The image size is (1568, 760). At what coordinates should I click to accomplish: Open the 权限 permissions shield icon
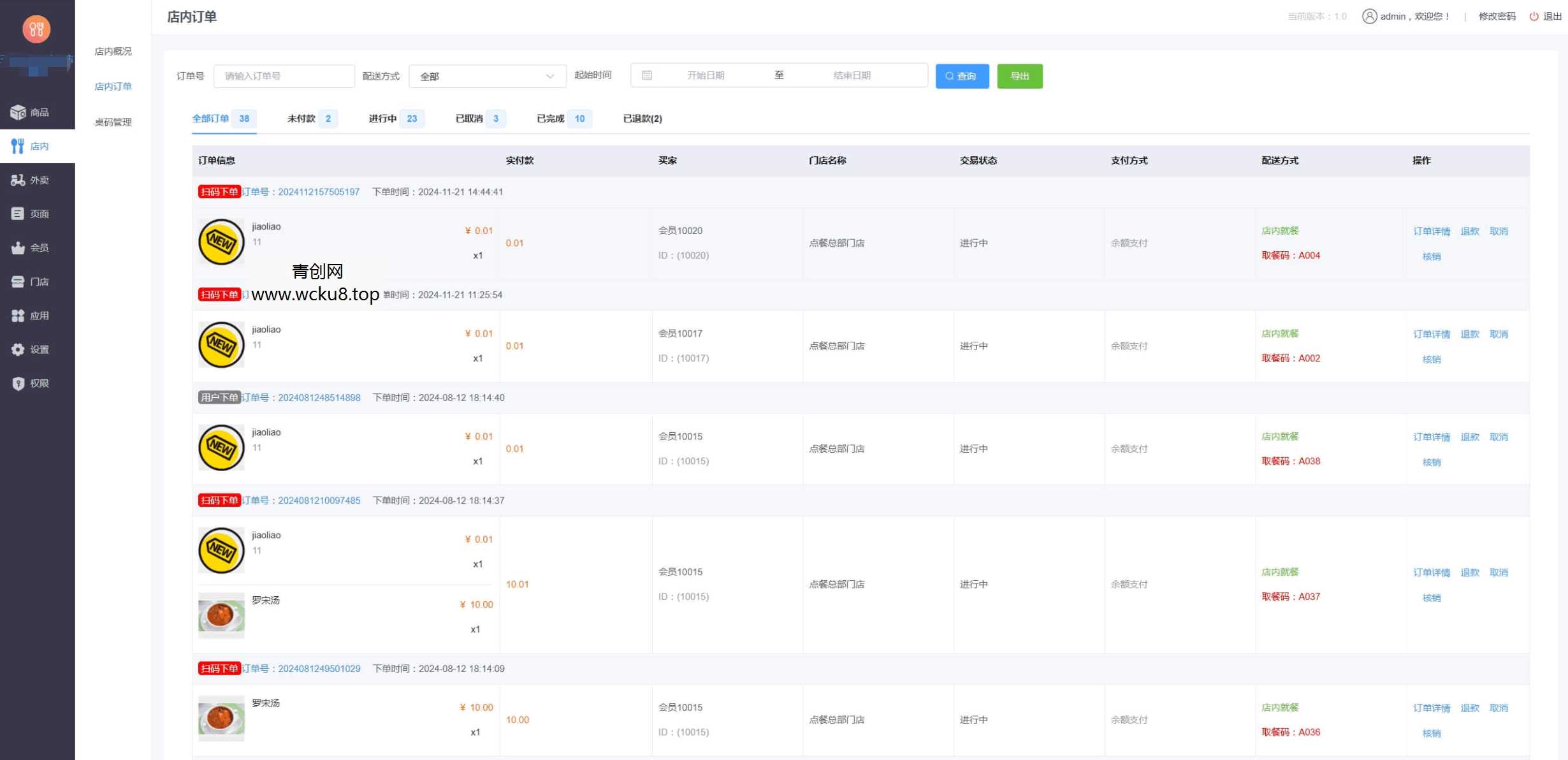[18, 383]
